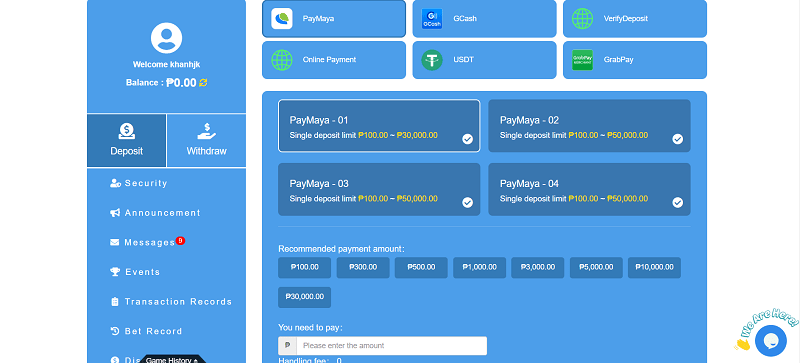Click the Messages envelope icon
Image resolution: width=800 pixels, height=363 pixels.
pos(115,243)
